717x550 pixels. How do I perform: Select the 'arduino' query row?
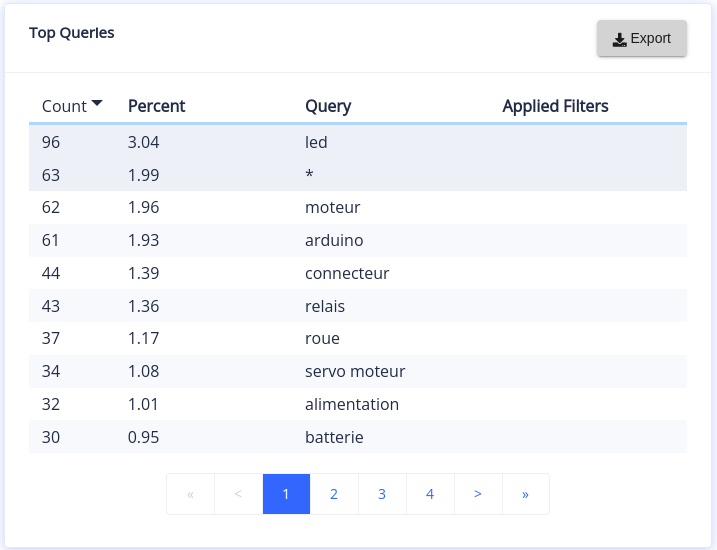click(x=334, y=240)
